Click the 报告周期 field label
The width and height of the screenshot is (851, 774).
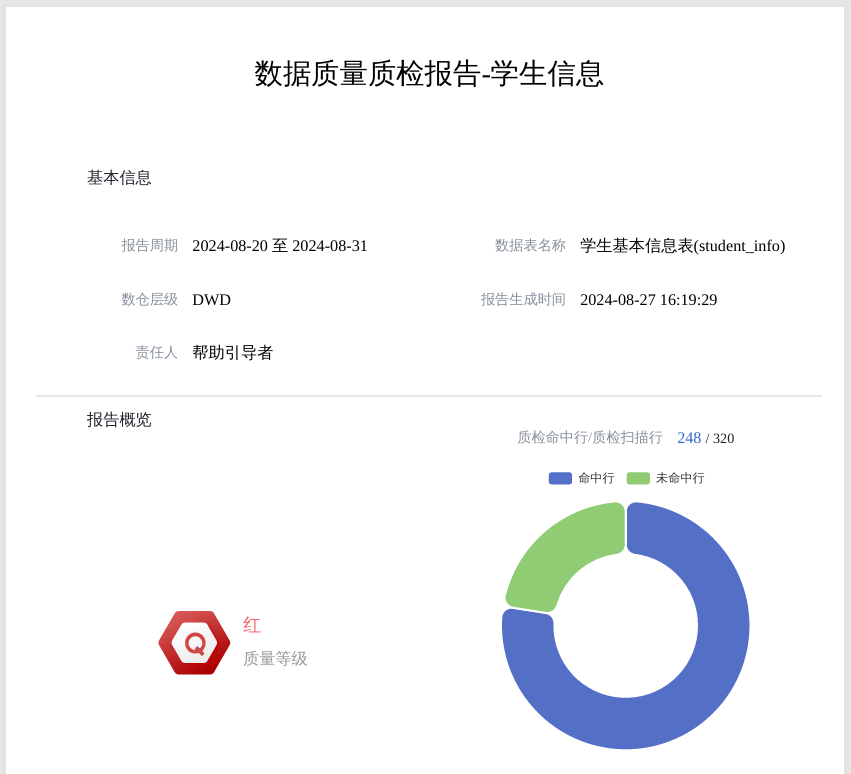(149, 245)
